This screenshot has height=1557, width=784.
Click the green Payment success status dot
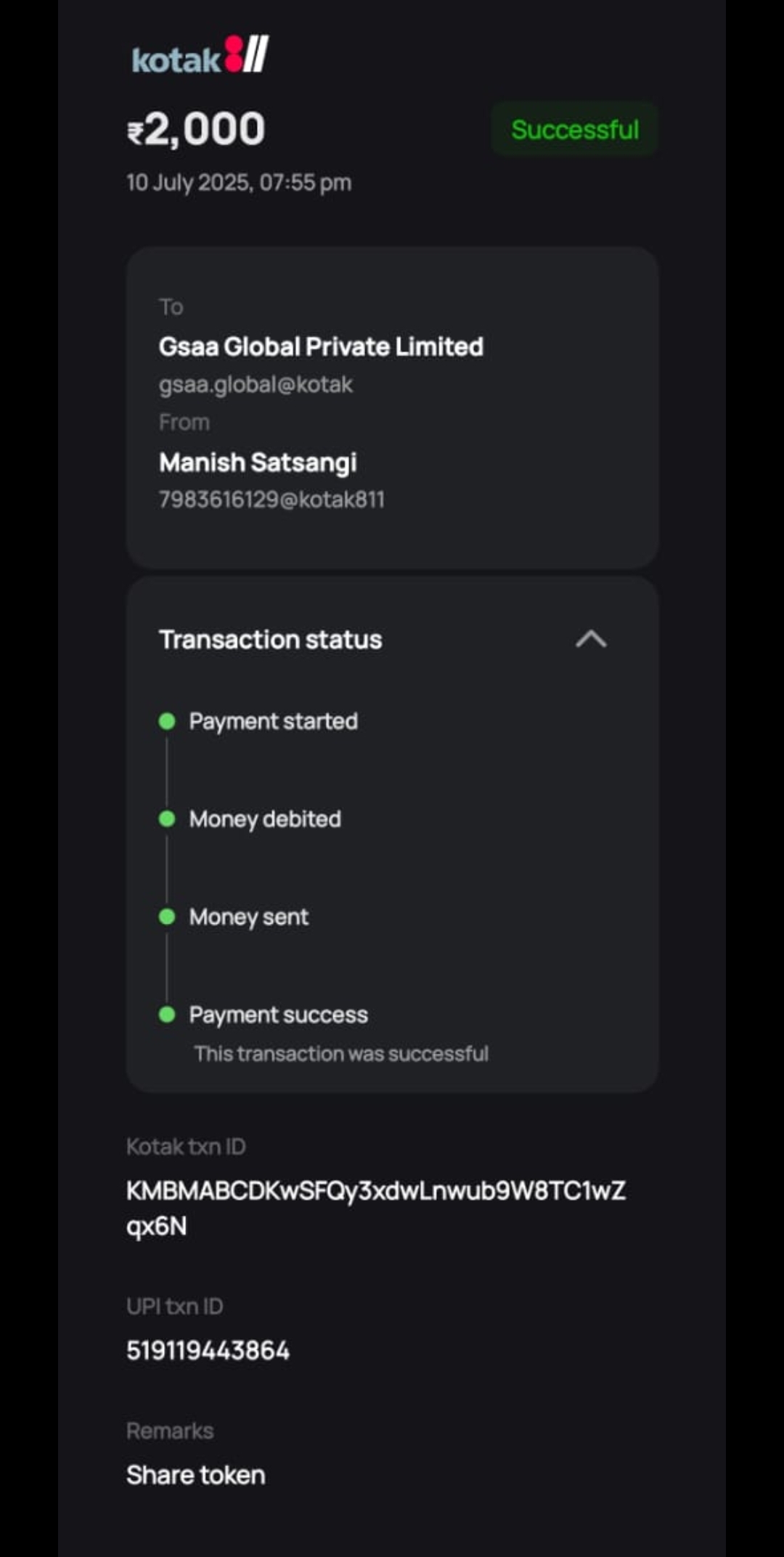[x=167, y=1015]
